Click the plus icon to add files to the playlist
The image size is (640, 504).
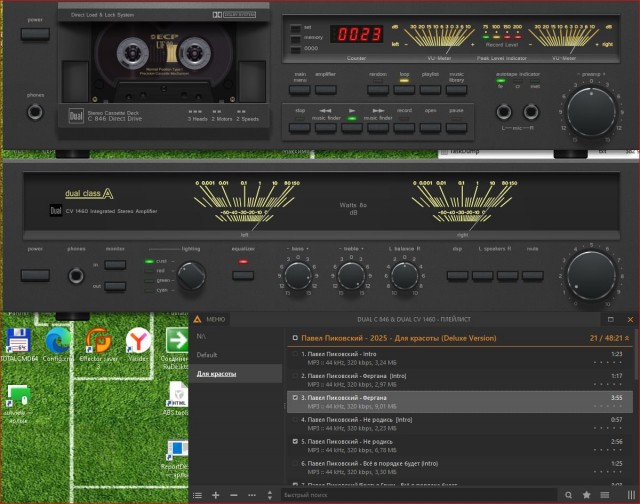click(x=216, y=495)
